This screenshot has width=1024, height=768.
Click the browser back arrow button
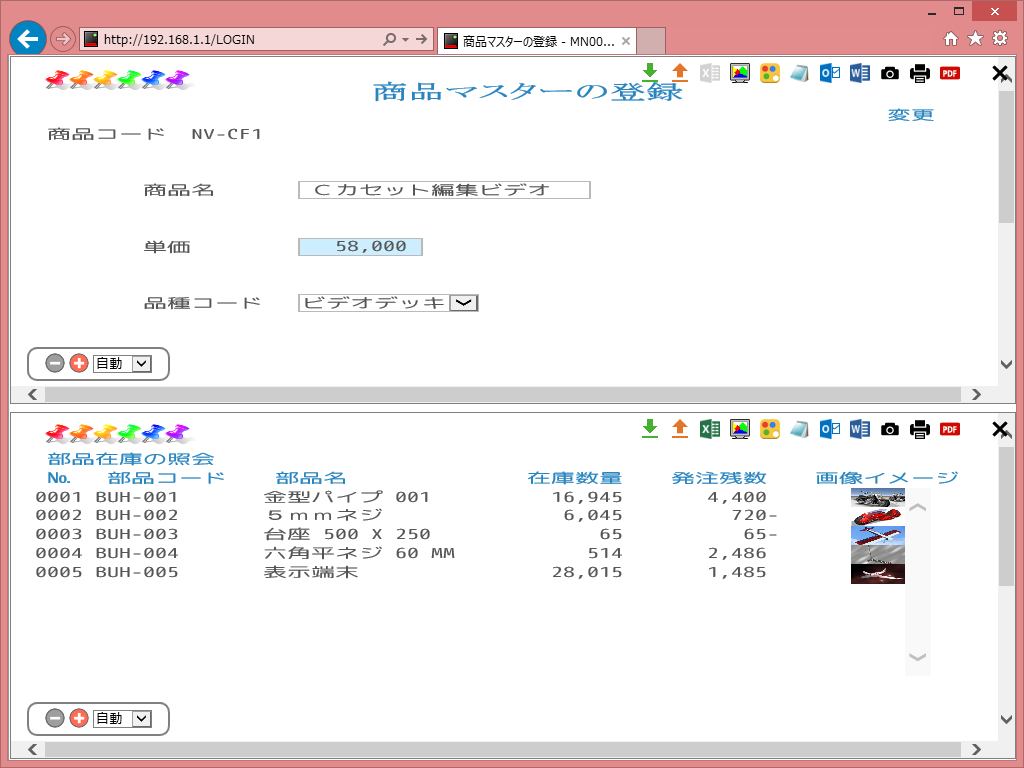click(28, 39)
